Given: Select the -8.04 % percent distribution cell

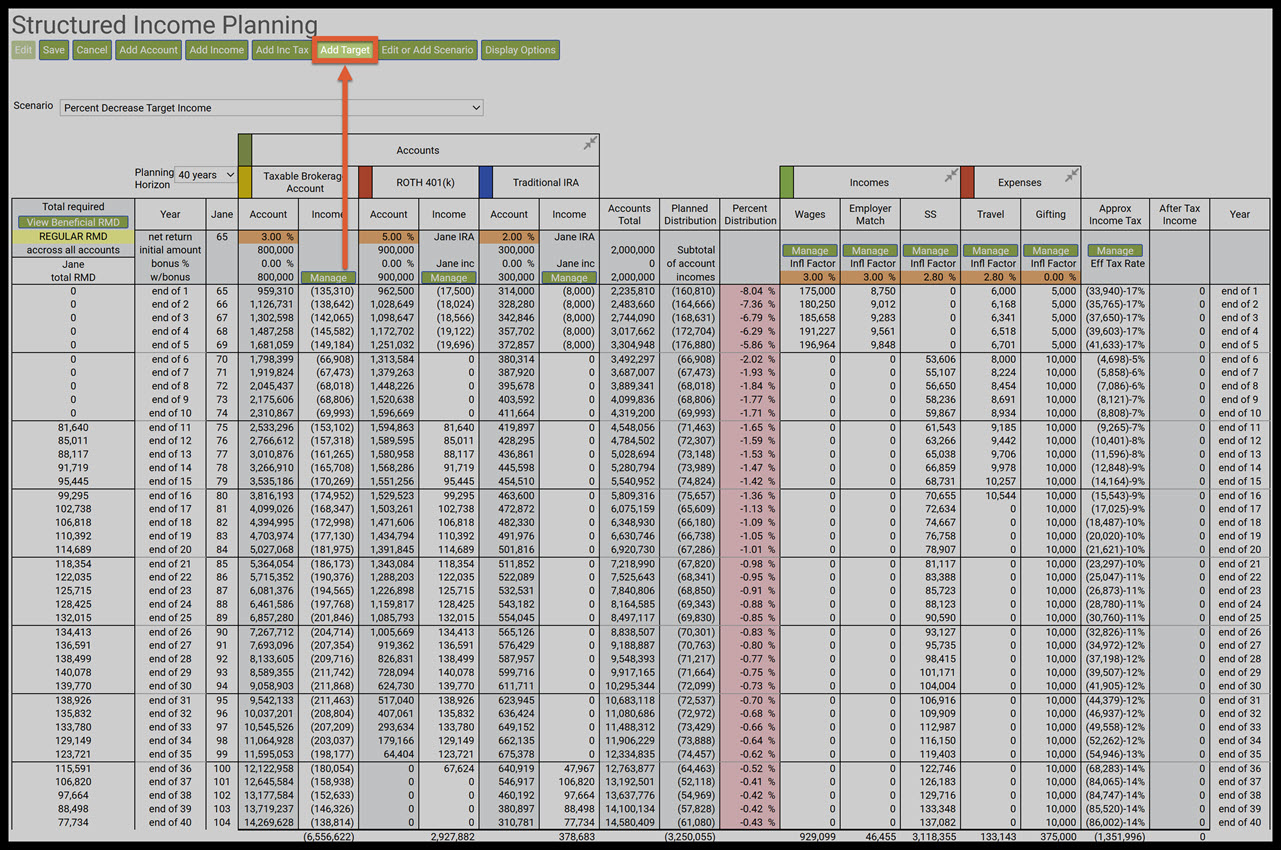Looking at the screenshot, I should 750,291.
